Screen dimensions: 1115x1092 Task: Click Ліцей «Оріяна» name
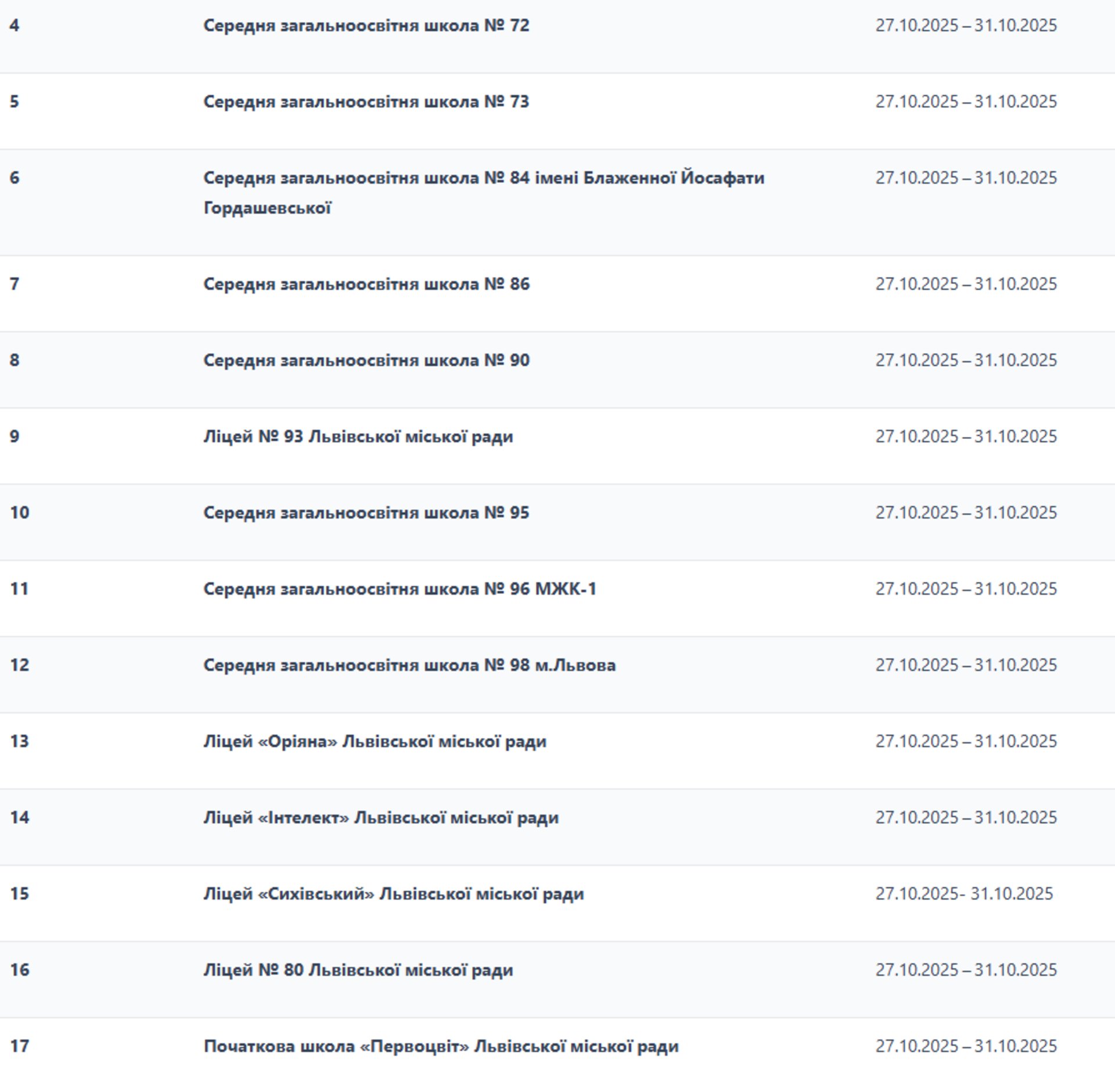pos(375,741)
